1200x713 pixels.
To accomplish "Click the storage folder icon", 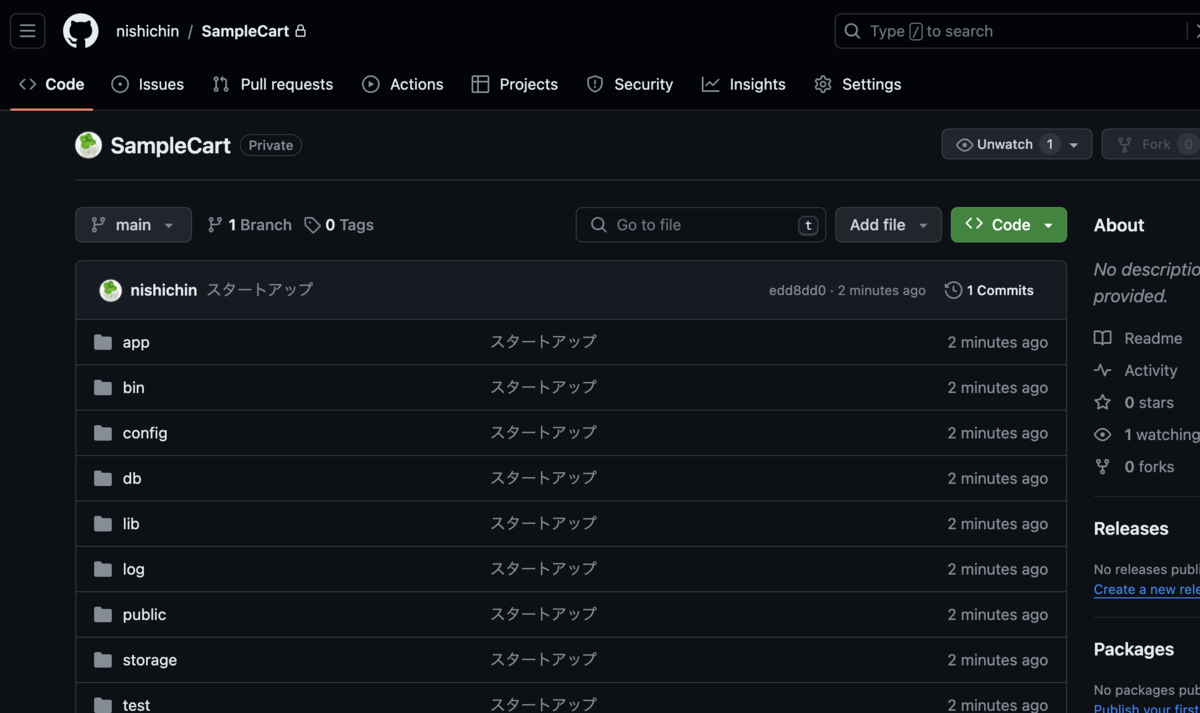I will [x=103, y=660].
